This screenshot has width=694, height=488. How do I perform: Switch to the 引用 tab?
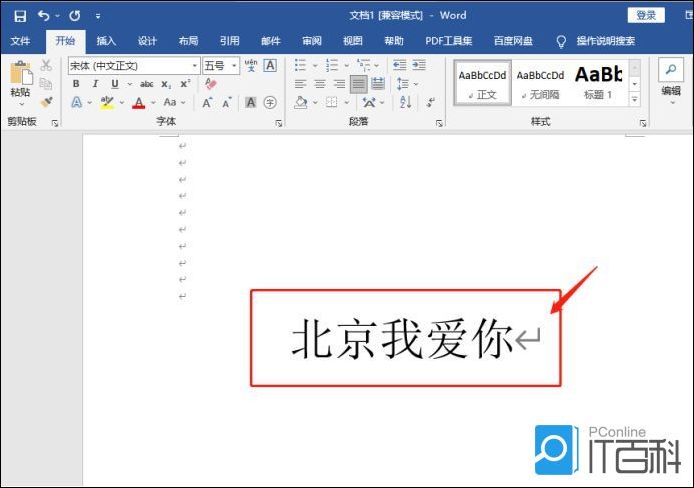[229, 41]
